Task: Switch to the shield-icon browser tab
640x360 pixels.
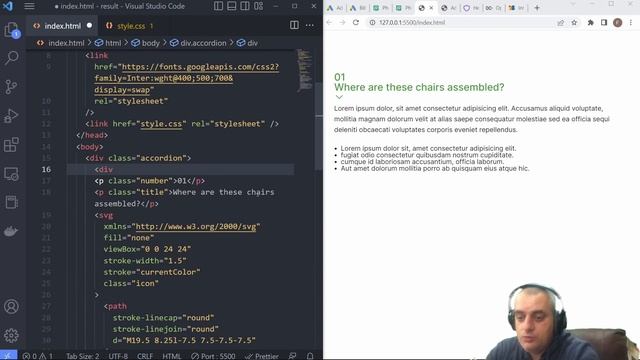Action: point(471,8)
